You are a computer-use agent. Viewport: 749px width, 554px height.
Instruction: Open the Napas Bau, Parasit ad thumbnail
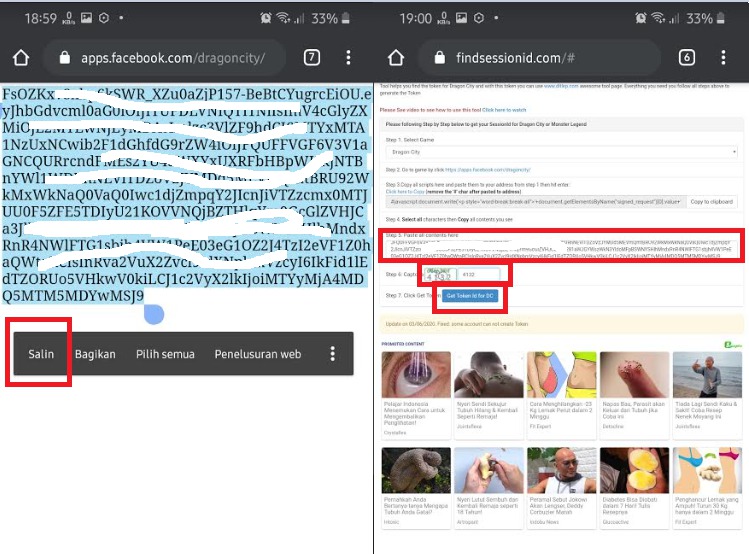pos(634,375)
